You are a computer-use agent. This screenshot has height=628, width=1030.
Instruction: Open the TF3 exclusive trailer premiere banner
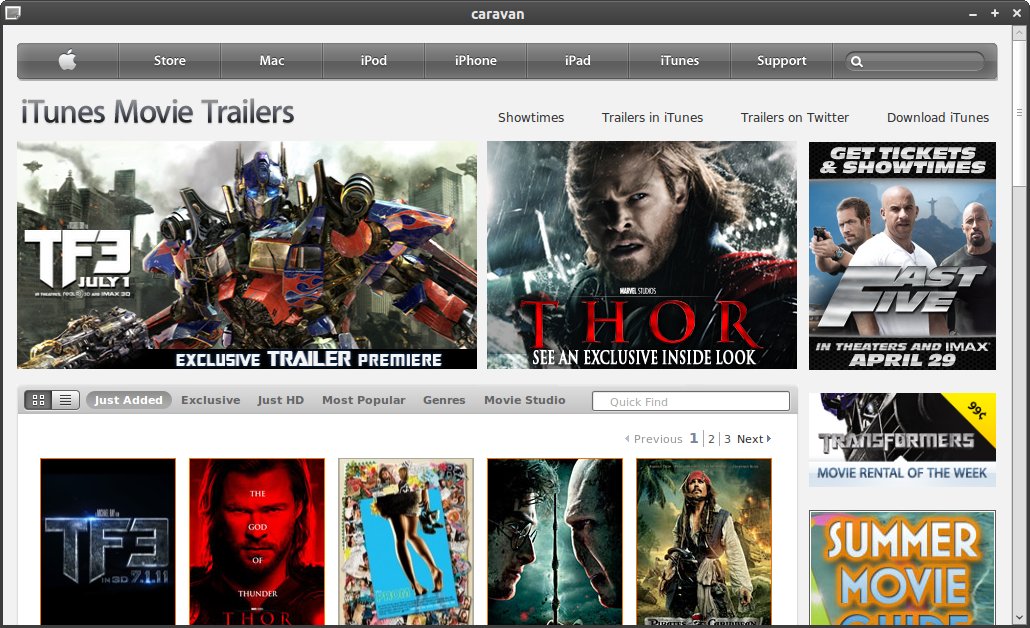click(247, 255)
